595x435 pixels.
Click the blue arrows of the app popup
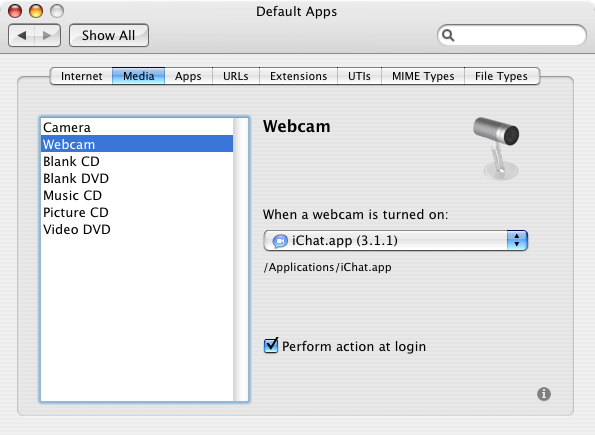pyautogui.click(x=517, y=240)
